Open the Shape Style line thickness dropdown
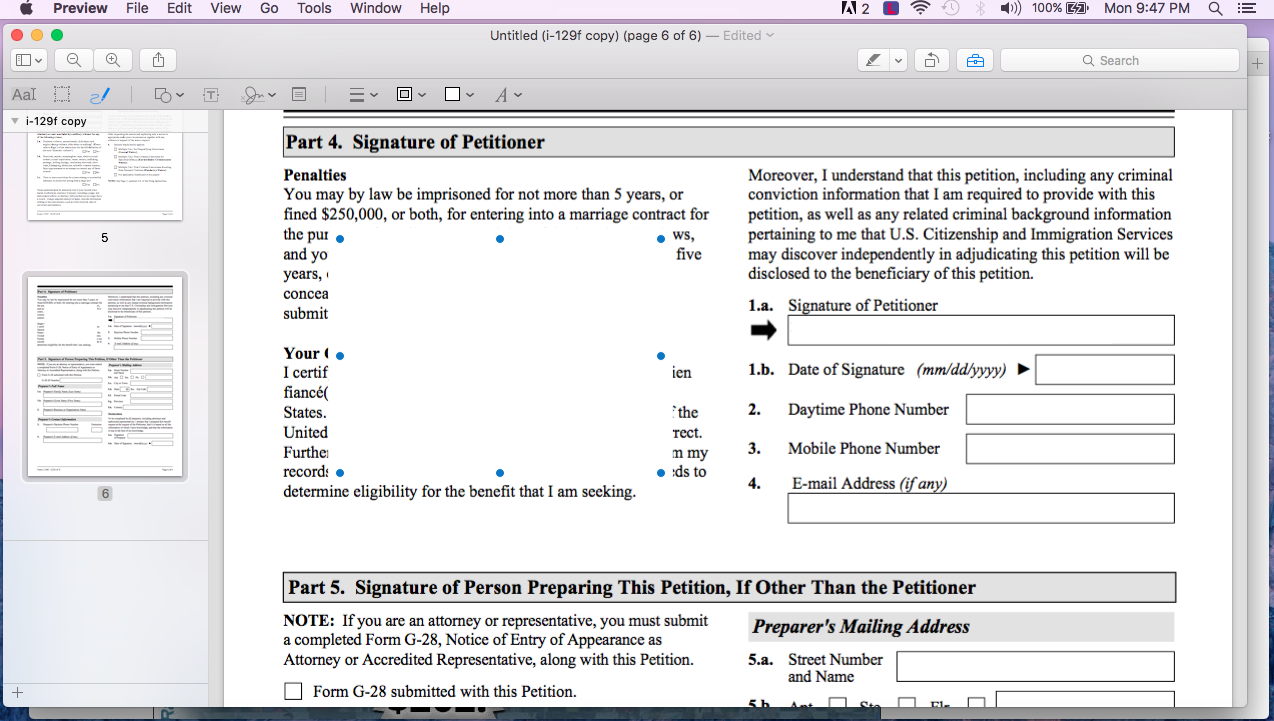Viewport: 1274px width, 721px height. click(362, 95)
